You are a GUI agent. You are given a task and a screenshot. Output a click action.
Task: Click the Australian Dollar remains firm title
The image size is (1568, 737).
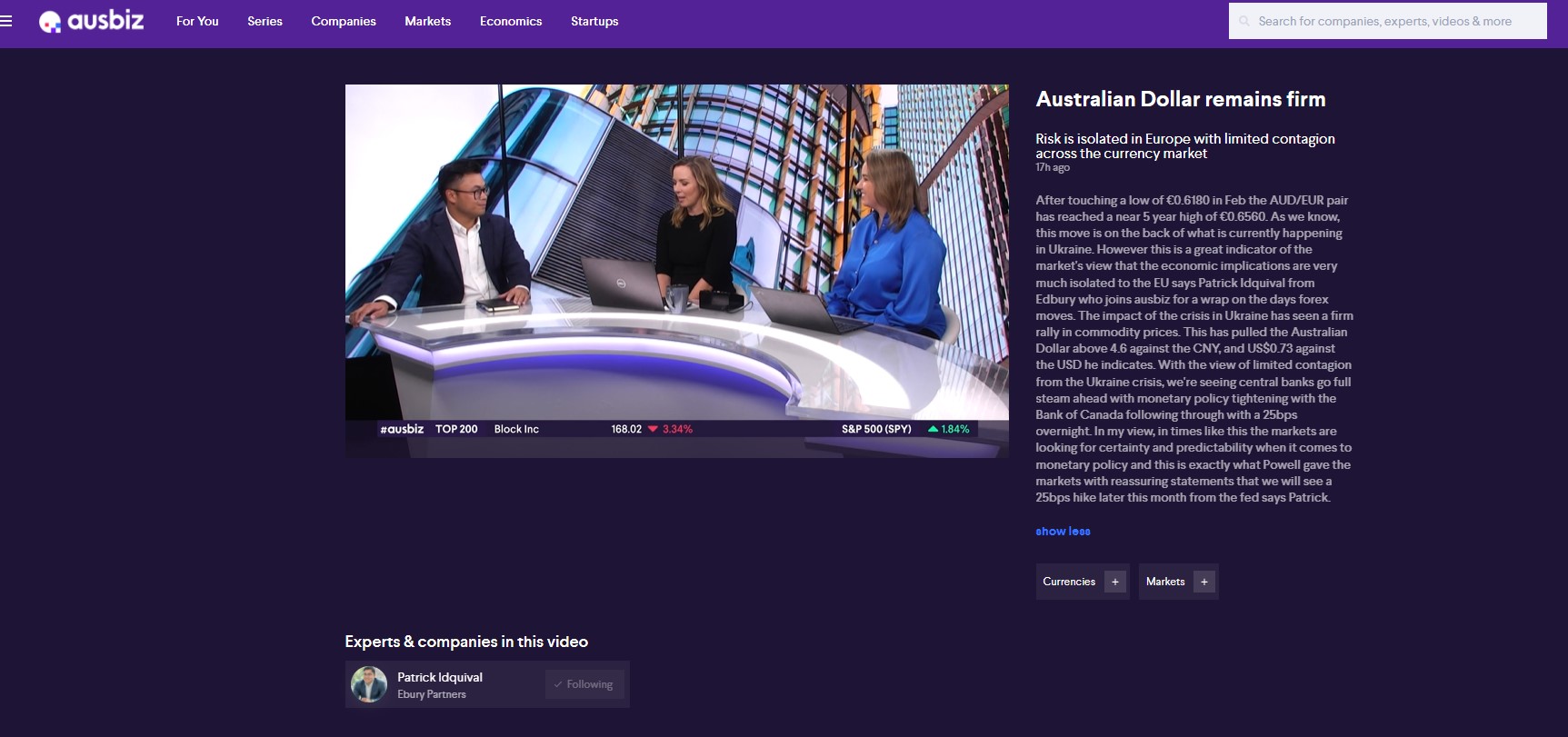(1181, 99)
